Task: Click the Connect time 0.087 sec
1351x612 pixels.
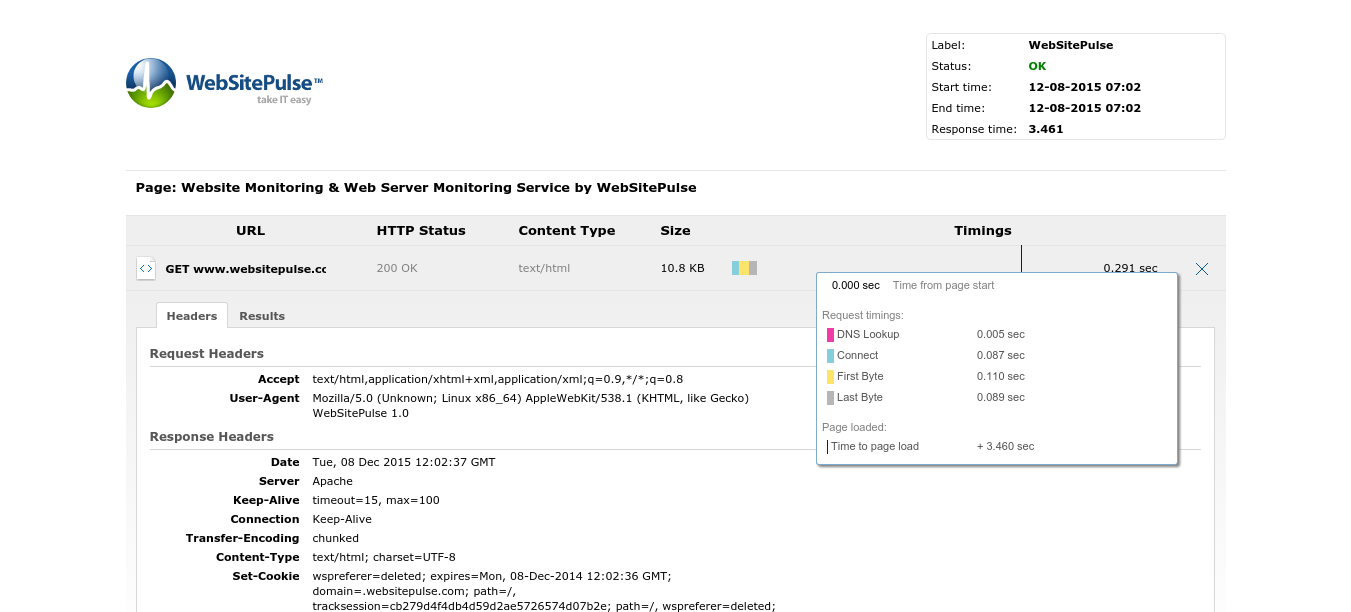Action: click(x=1001, y=355)
